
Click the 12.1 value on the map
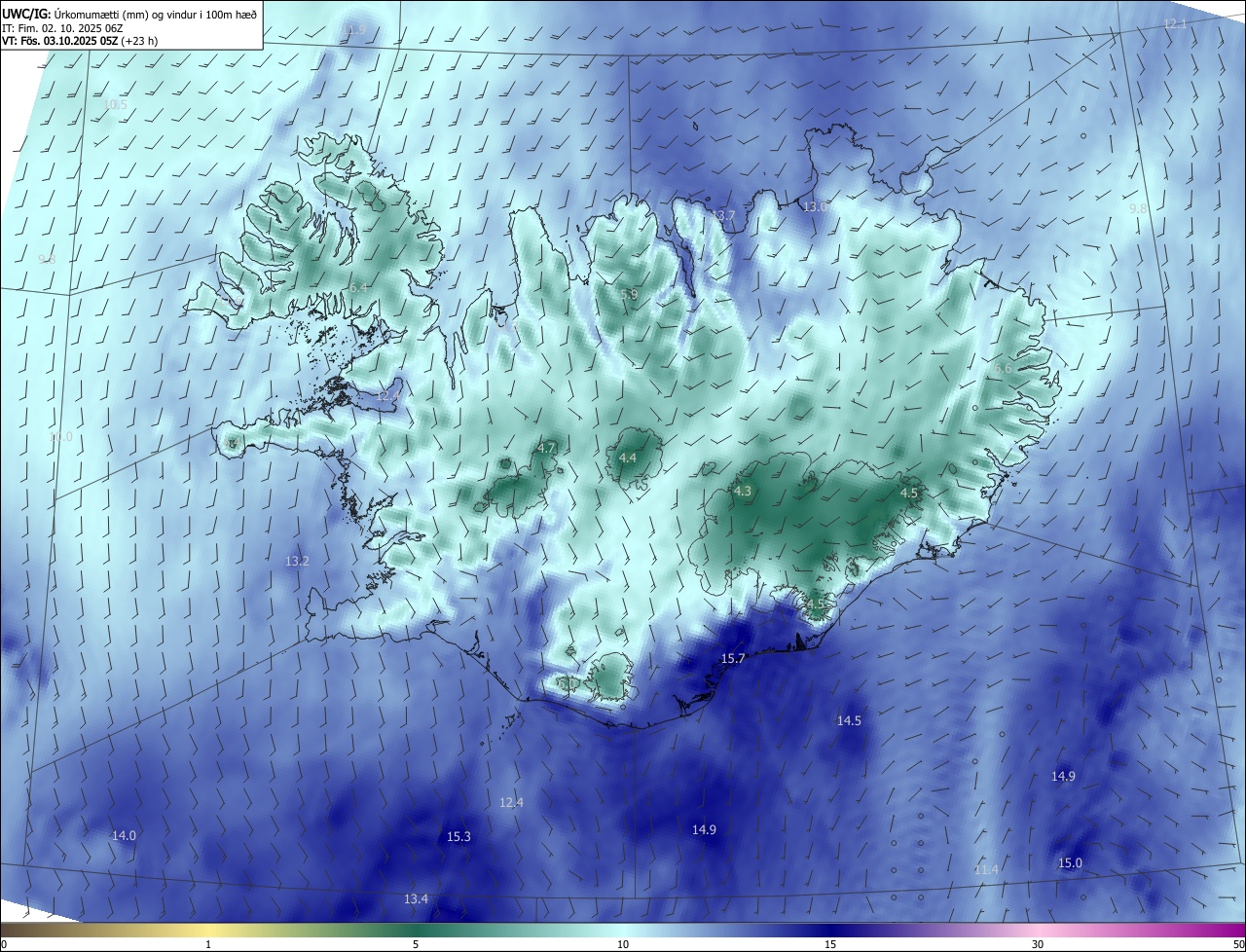[x=1175, y=23]
